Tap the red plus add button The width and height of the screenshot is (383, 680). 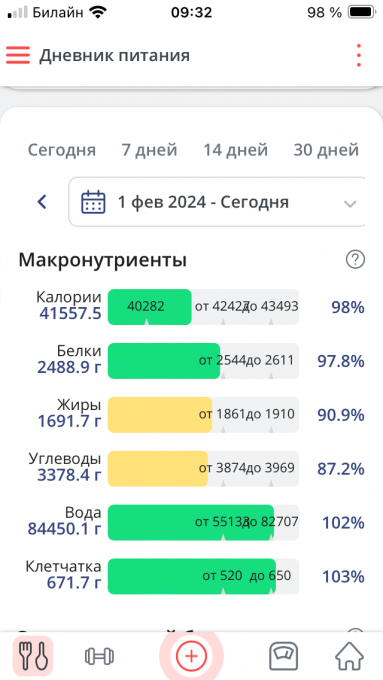point(191,656)
